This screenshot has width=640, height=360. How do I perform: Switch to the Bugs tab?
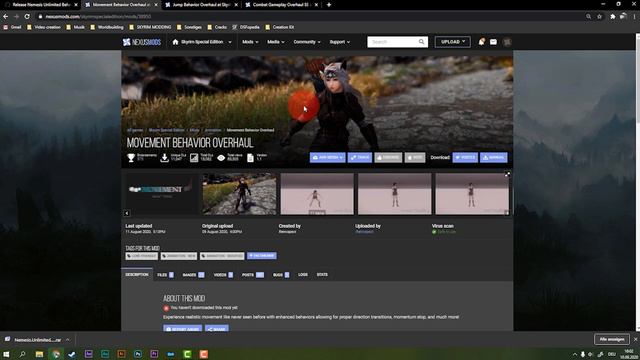(281, 275)
